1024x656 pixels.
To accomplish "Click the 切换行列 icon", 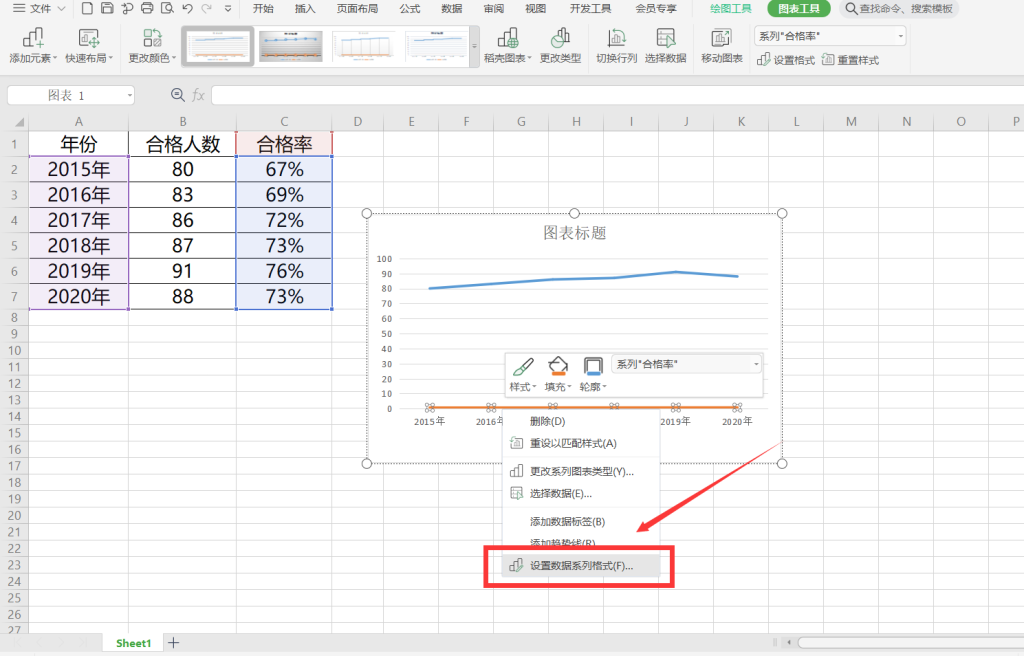I will point(616,46).
